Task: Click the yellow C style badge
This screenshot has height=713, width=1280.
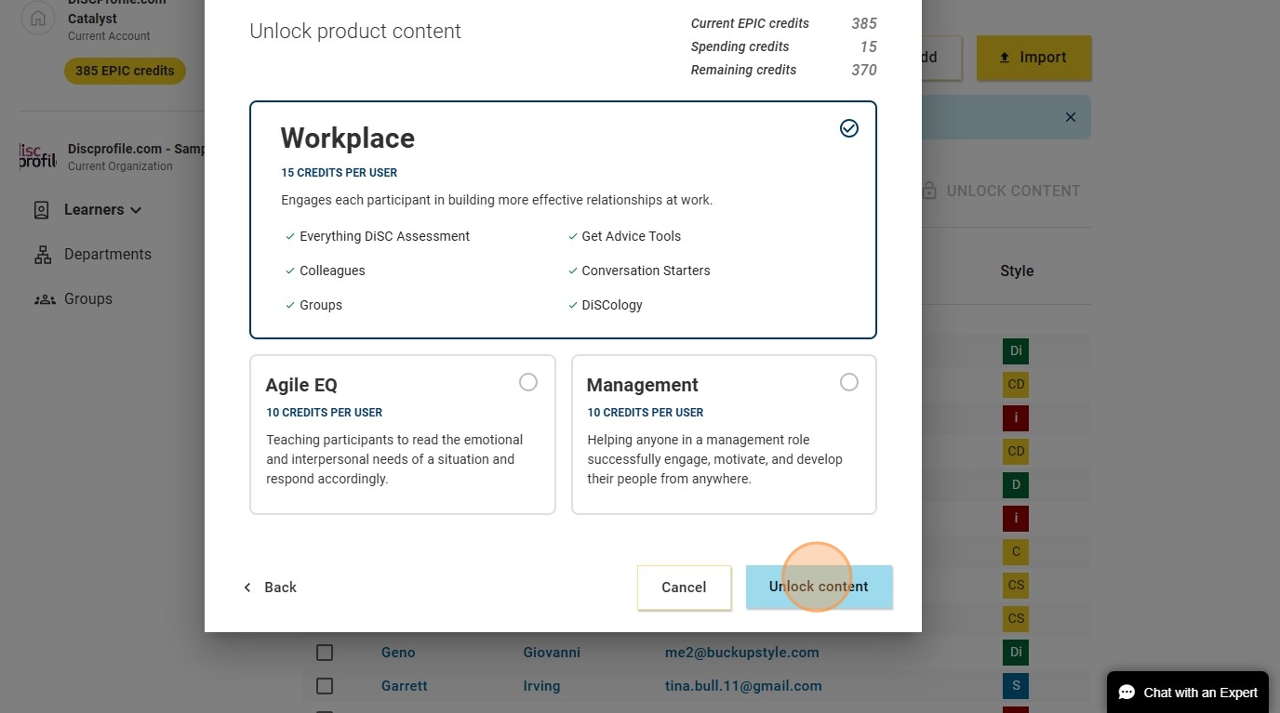Action: tap(1016, 552)
